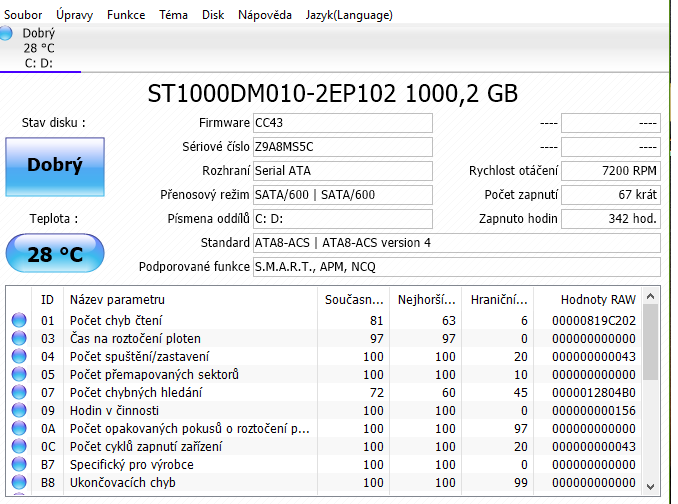Viewport: 678px width, 504px height.
Task: Click status icon for Počet chyb čtení
Action: [x=19, y=320]
